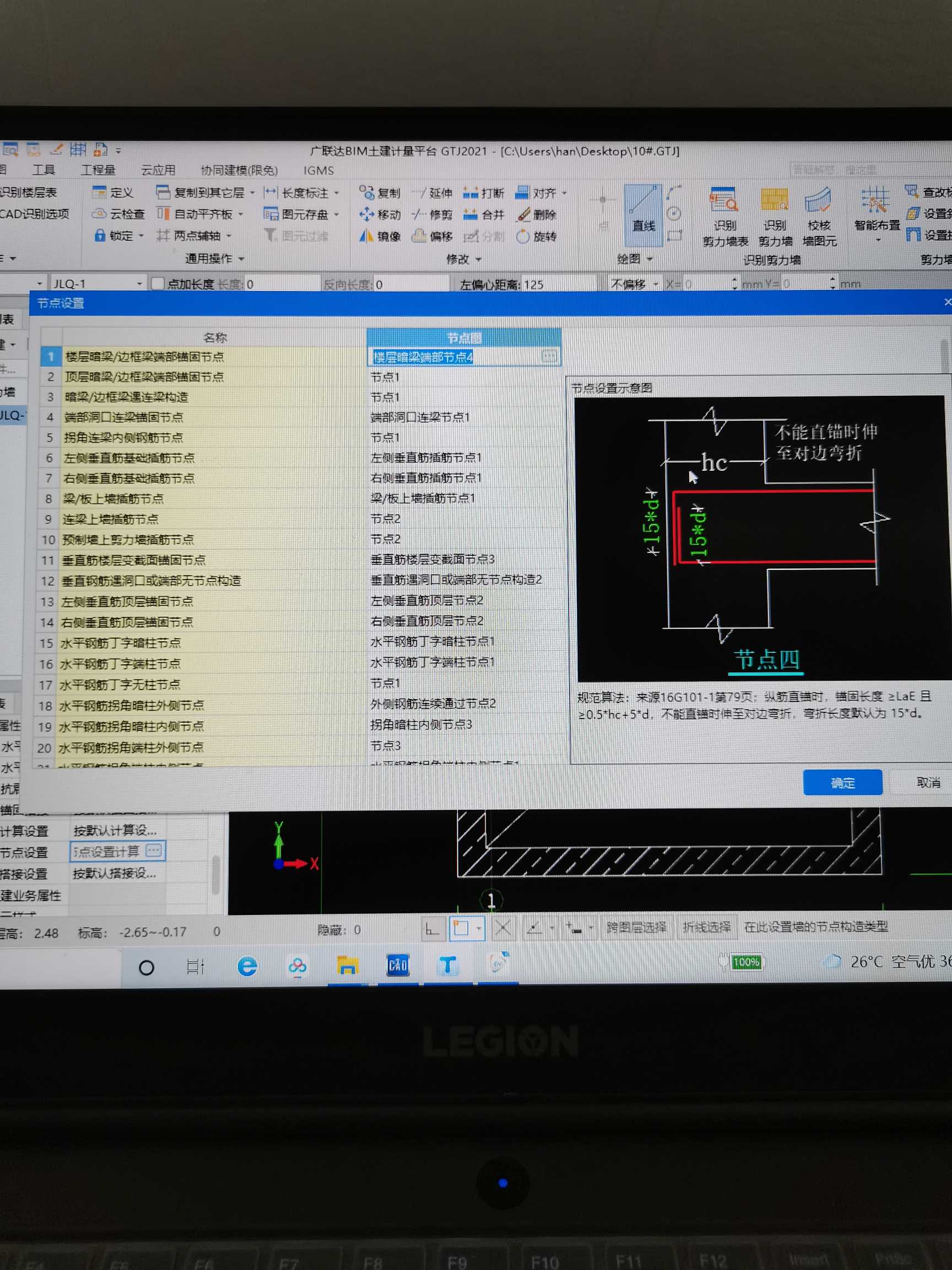Click the 锁定 lock icon

(100, 235)
